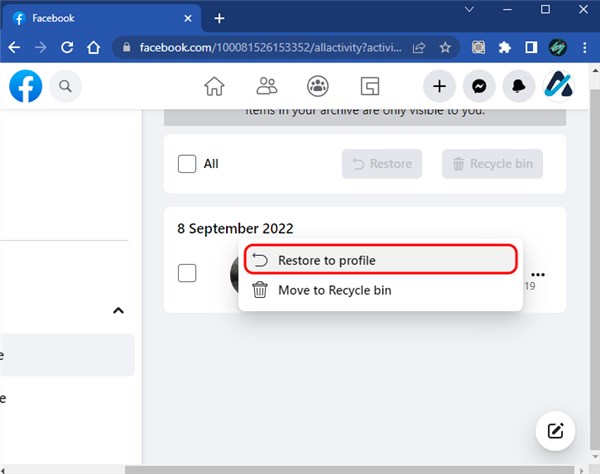Minimize the browser window
The image size is (600, 474).
[507, 9]
